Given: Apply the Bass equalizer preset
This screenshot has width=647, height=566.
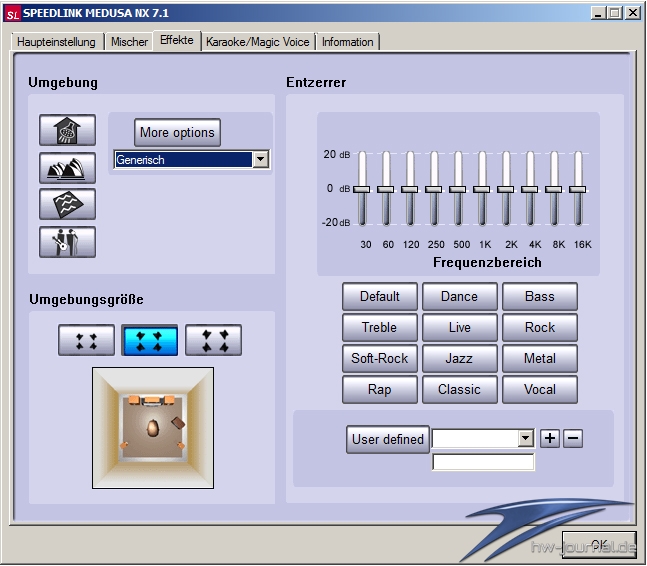Looking at the screenshot, I should [x=540, y=296].
